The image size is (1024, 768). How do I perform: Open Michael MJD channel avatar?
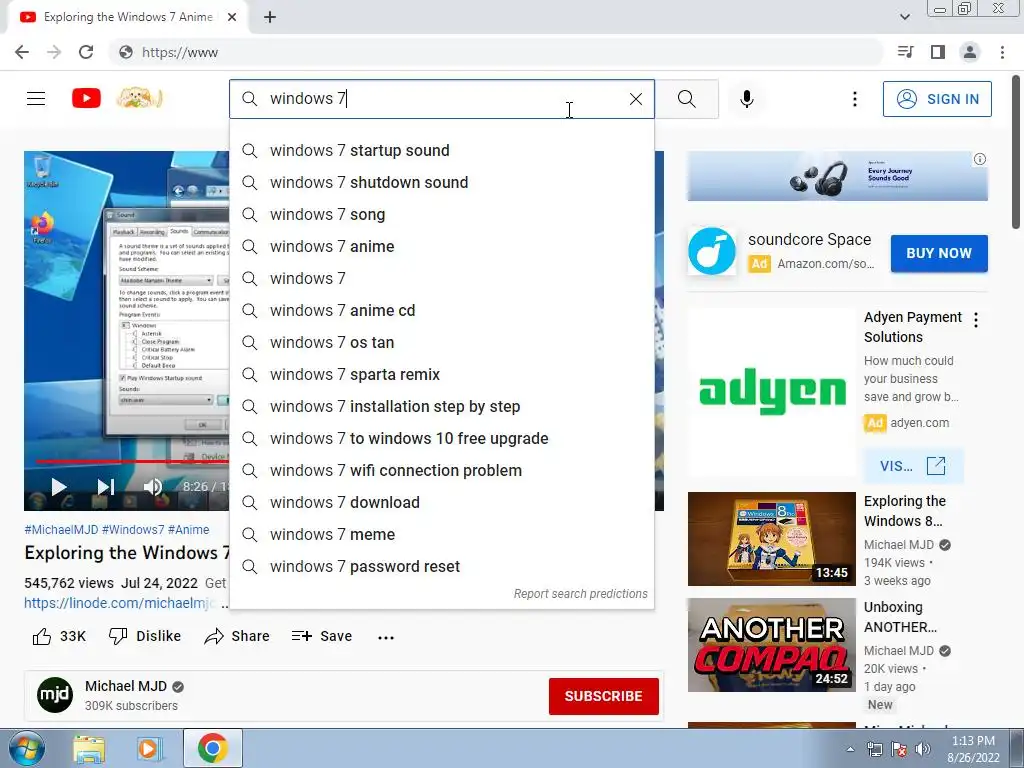coord(55,695)
